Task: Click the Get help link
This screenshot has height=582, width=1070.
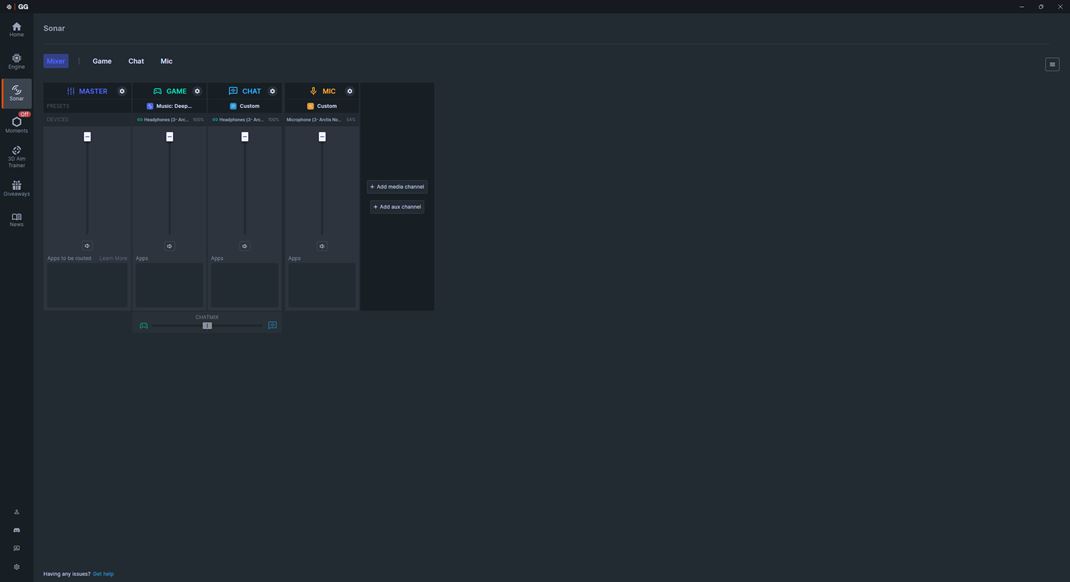Action: tap(103, 574)
